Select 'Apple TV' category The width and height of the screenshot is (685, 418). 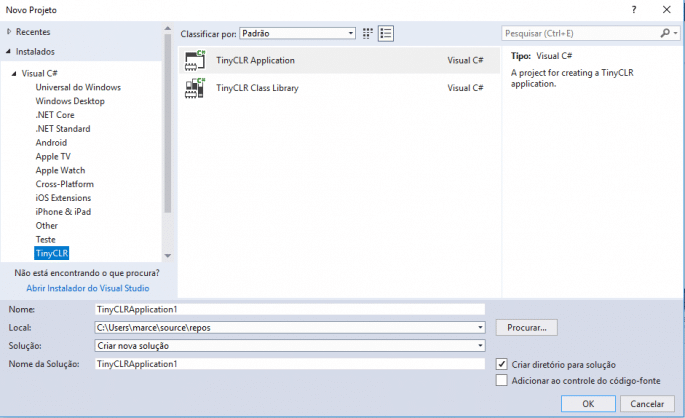click(x=53, y=156)
